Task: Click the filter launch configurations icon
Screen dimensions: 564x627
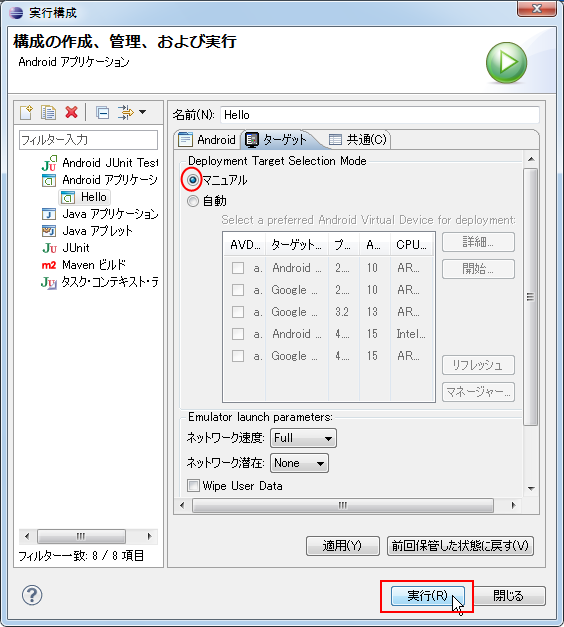Action: point(126,113)
